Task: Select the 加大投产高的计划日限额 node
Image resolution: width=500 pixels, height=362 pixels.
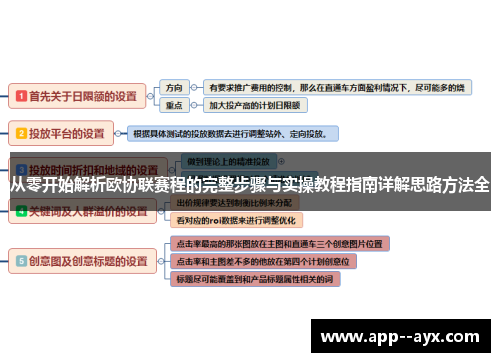Action: [255, 105]
